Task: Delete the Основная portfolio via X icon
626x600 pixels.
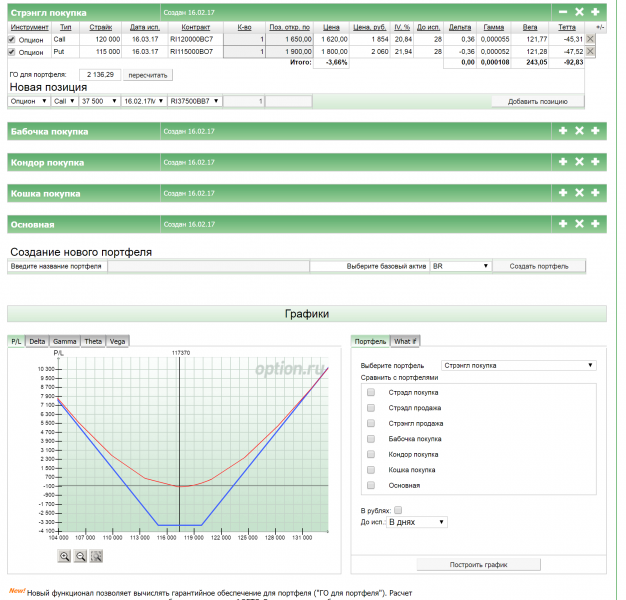Action: click(579, 224)
